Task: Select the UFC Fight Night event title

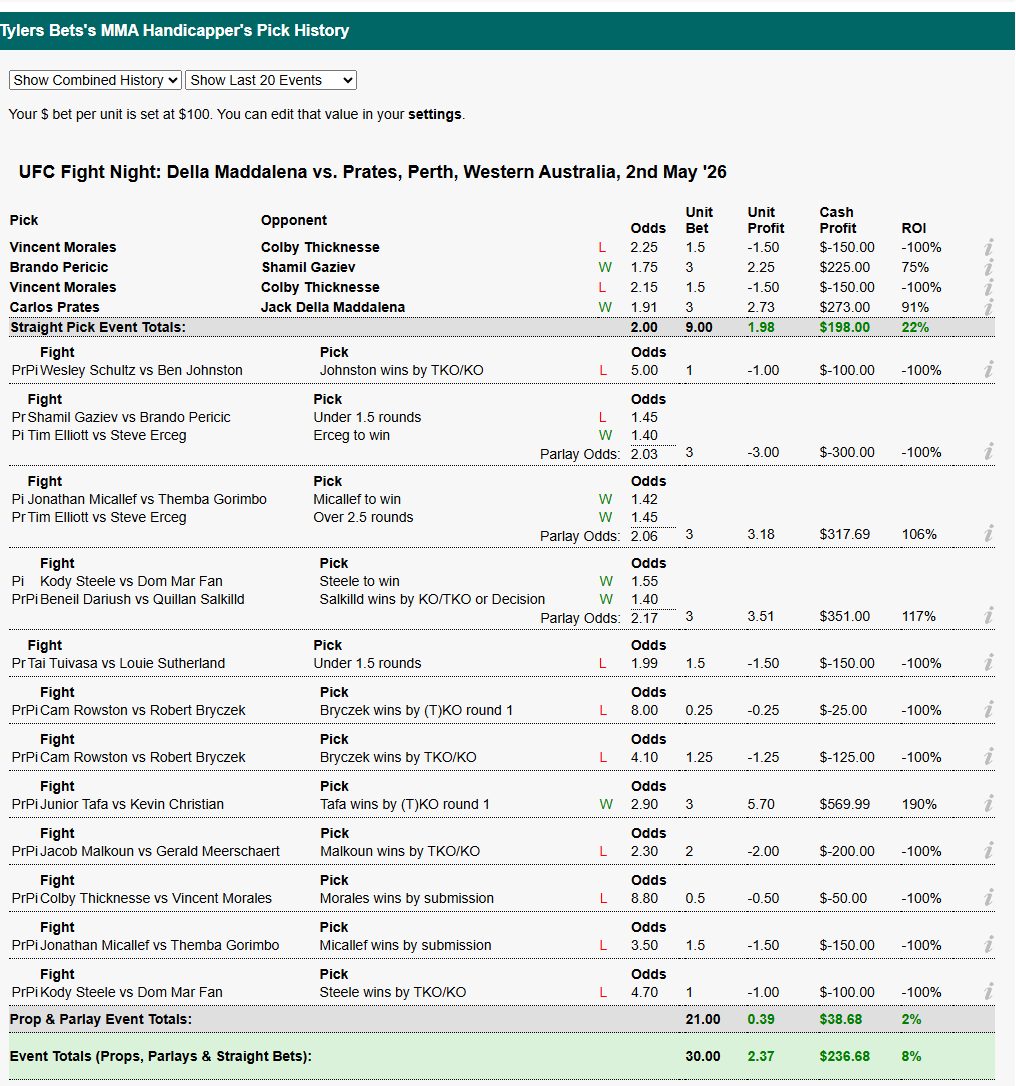Action: tap(373, 172)
